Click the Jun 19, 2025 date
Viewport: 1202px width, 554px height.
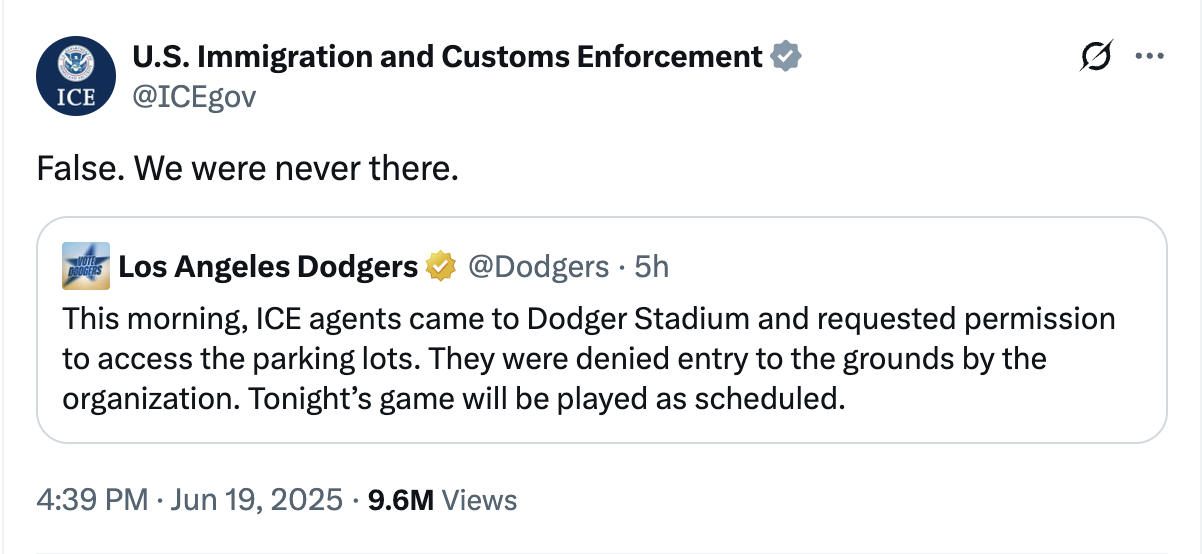(259, 500)
